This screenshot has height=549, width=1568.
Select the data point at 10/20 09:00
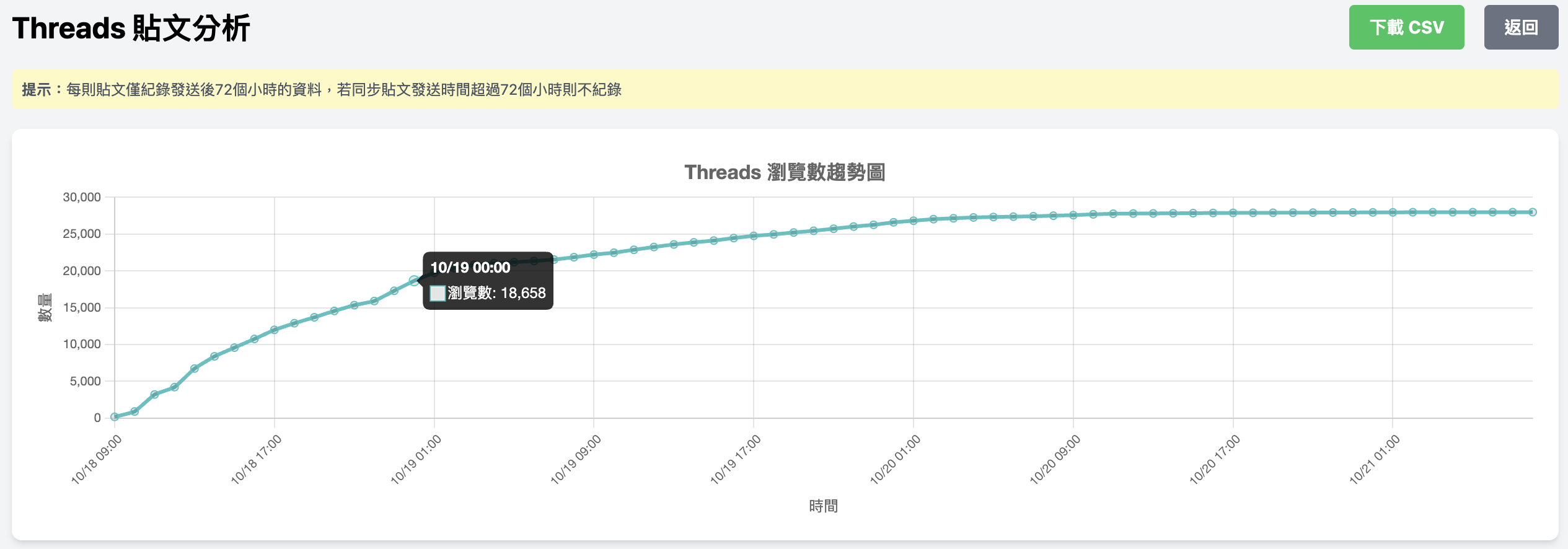coord(1073,215)
